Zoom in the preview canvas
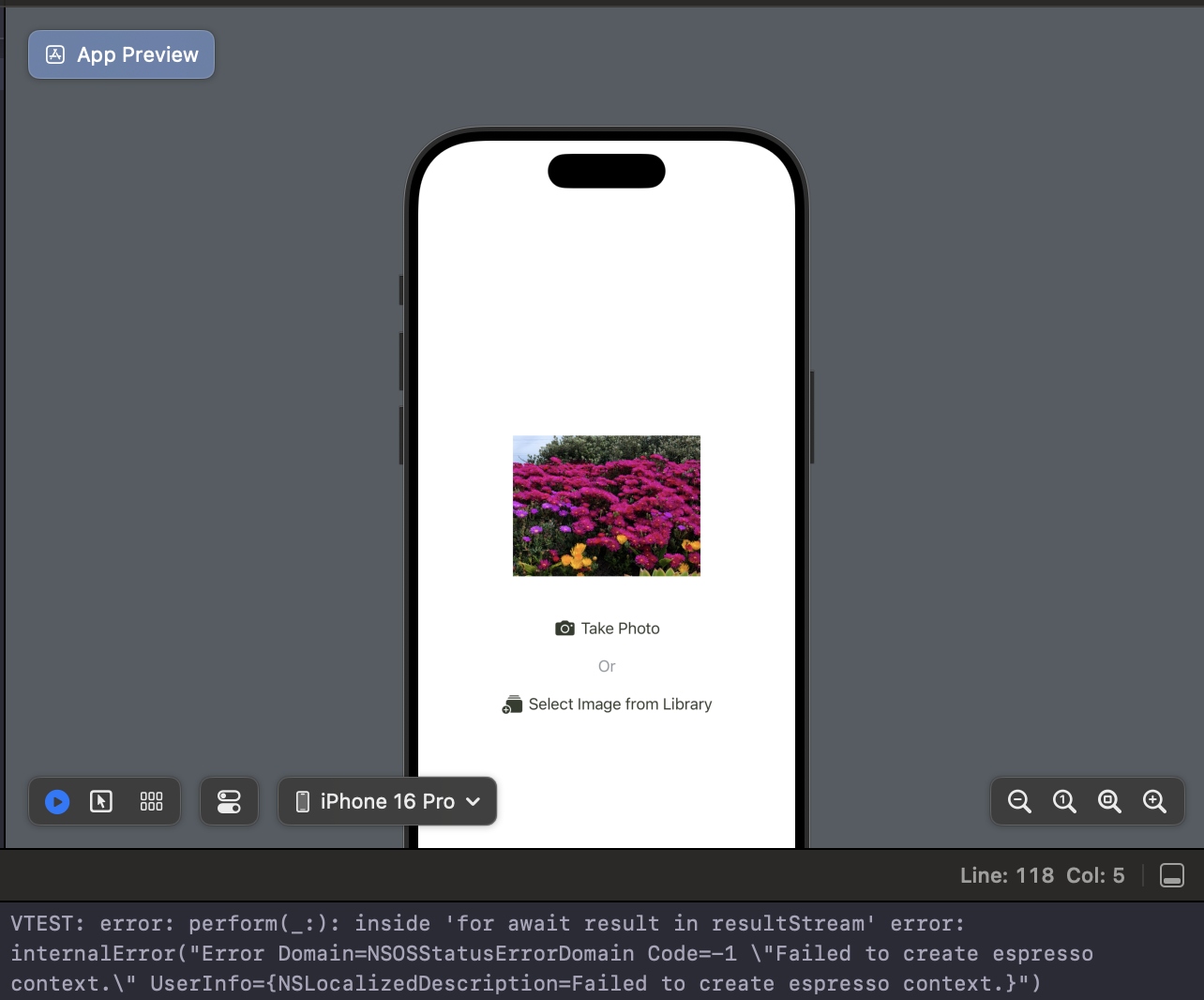This screenshot has width=1204, height=1000. tap(1154, 801)
